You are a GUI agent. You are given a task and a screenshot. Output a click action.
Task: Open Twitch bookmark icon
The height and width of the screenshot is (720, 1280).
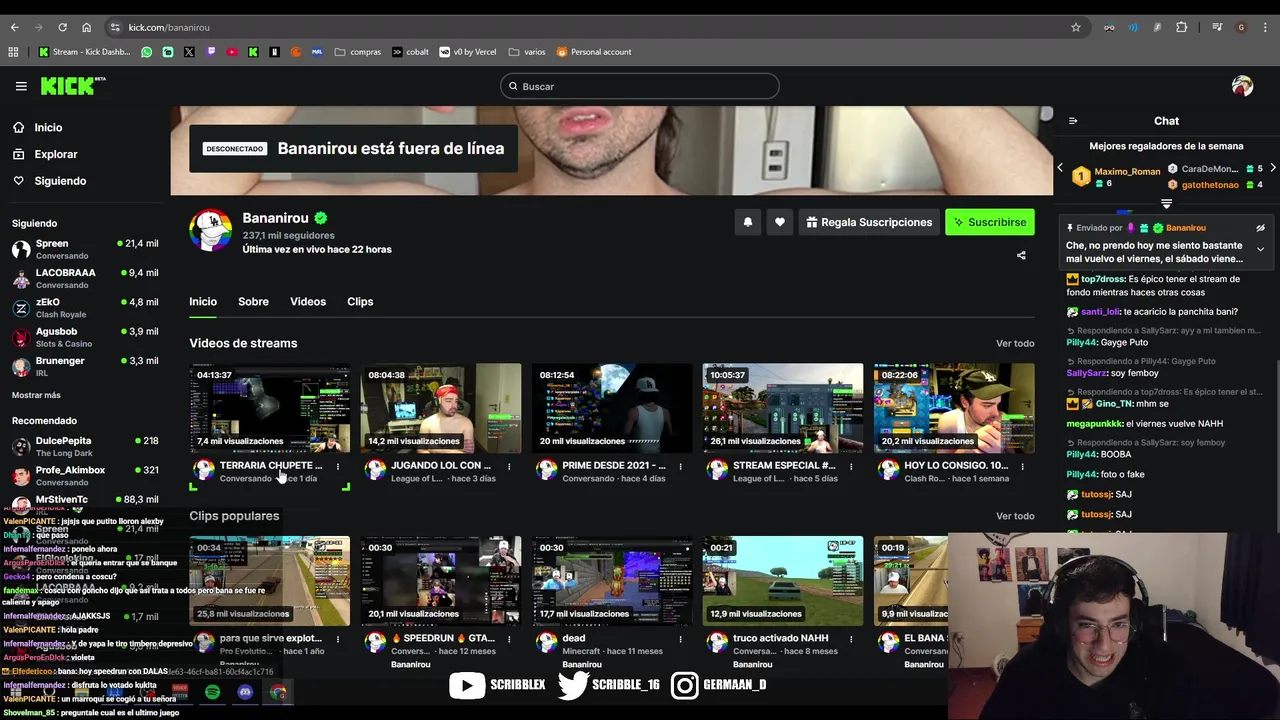tap(211, 52)
